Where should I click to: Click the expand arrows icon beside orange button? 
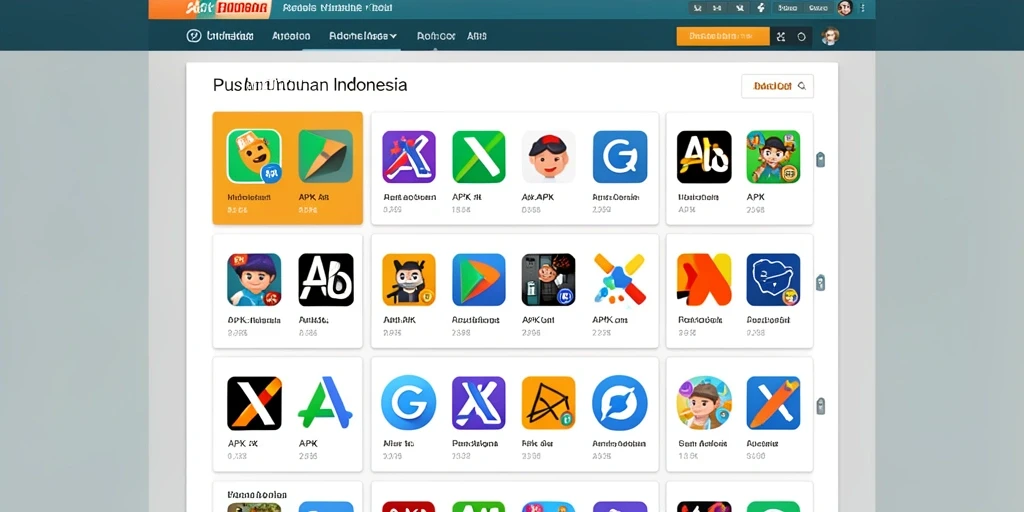pyautogui.click(x=781, y=37)
